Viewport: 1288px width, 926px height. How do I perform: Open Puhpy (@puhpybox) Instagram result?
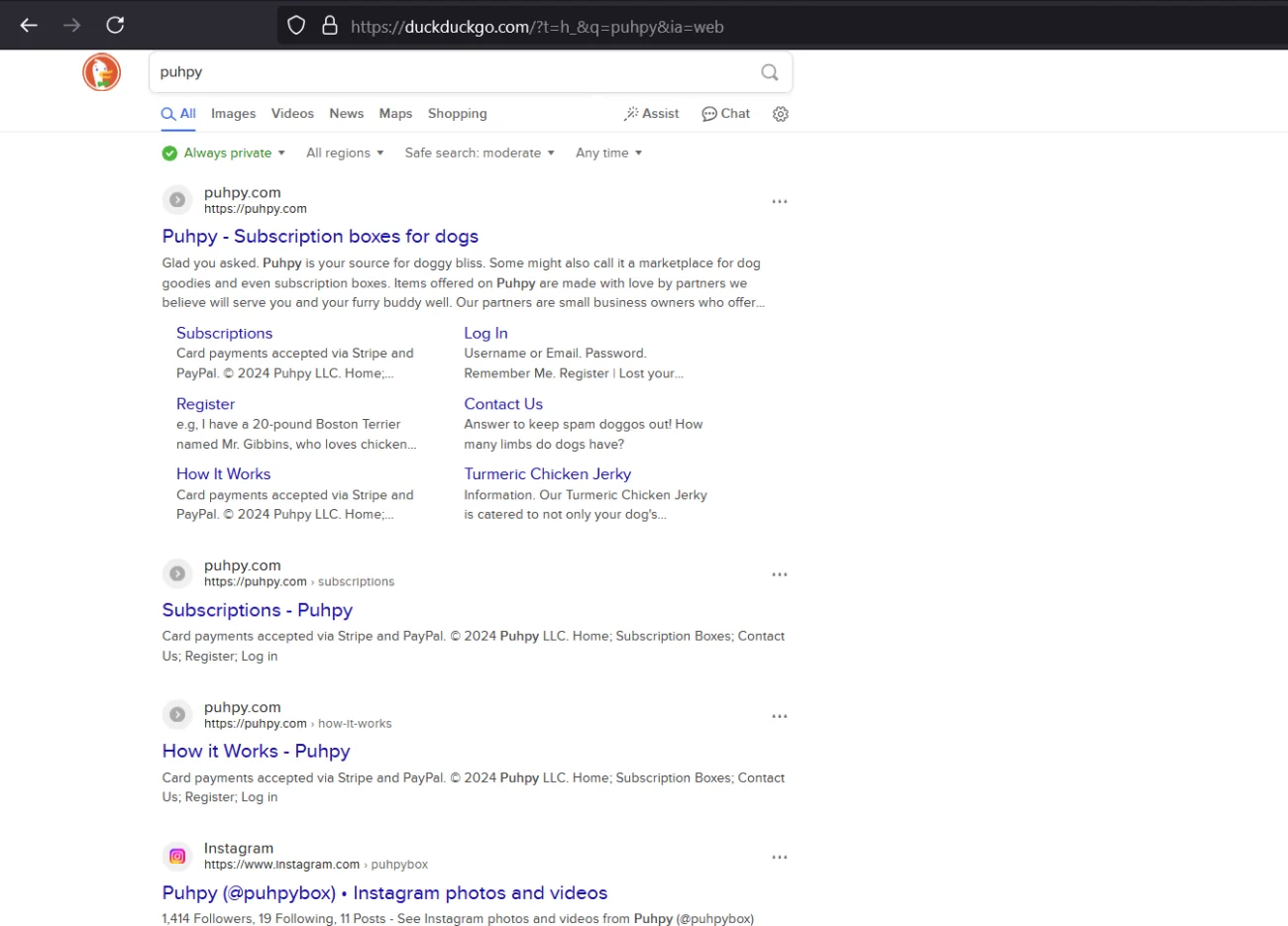point(384,893)
